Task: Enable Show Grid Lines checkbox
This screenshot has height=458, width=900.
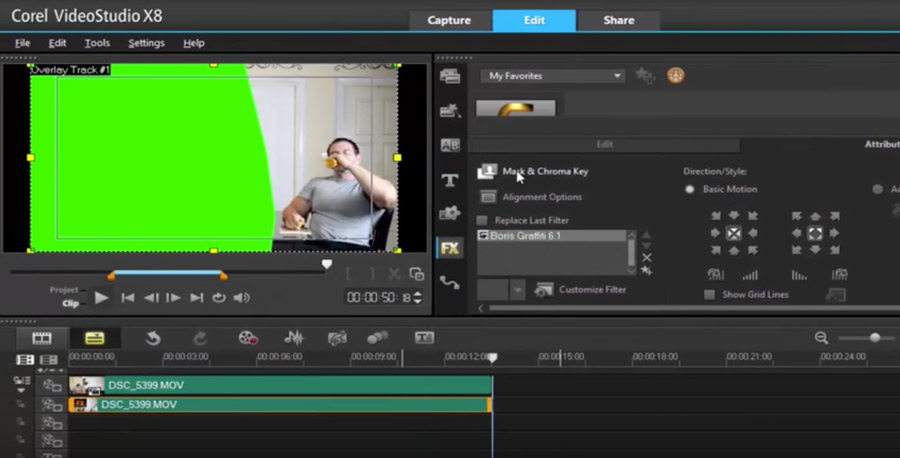Action: coord(709,294)
